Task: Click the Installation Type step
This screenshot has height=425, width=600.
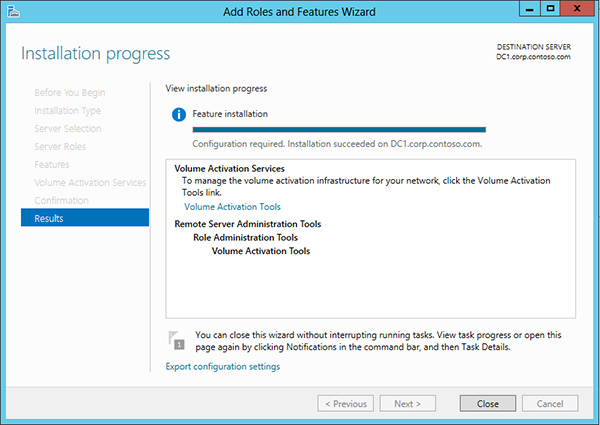Action: pyautogui.click(x=68, y=110)
